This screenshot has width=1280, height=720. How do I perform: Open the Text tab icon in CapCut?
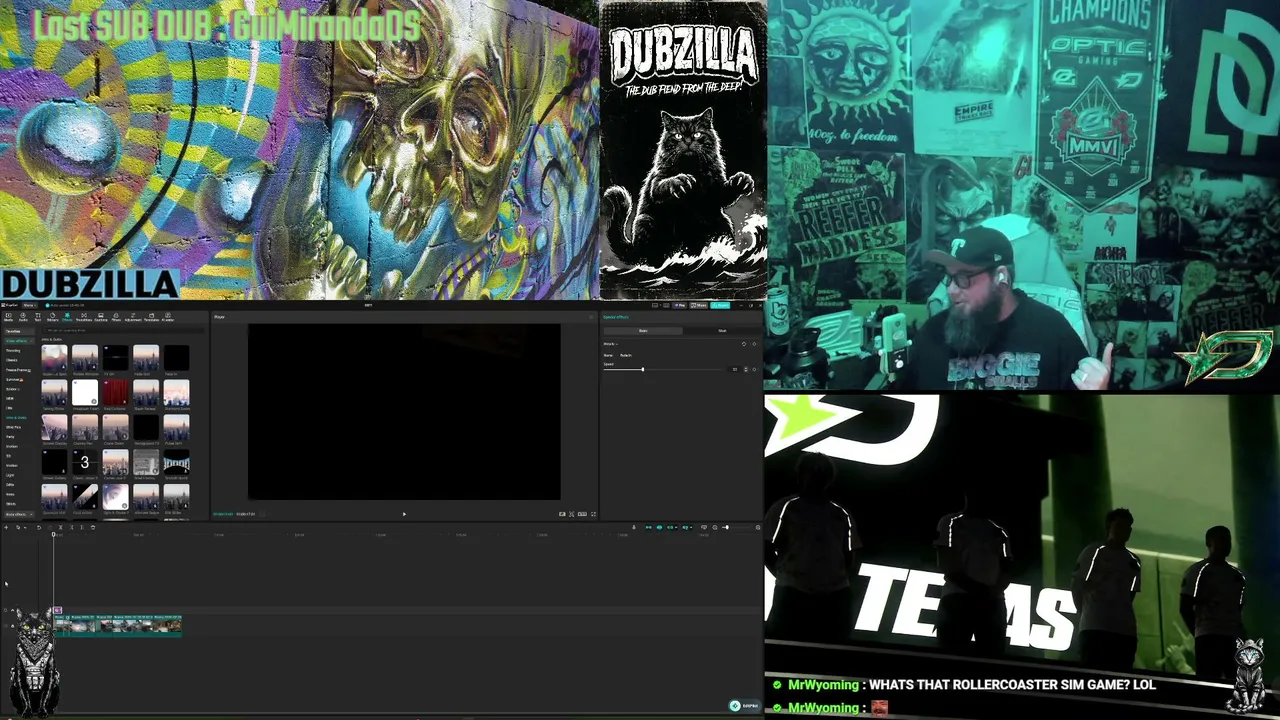pyautogui.click(x=38, y=317)
